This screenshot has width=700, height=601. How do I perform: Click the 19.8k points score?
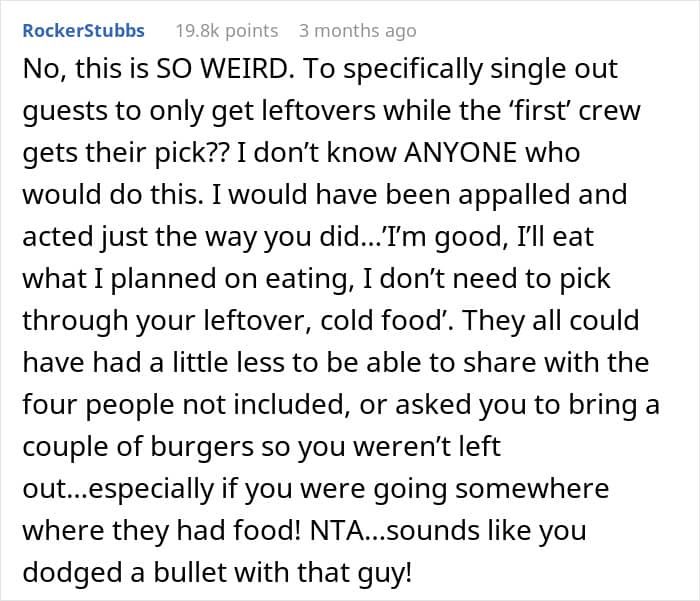coord(226,31)
